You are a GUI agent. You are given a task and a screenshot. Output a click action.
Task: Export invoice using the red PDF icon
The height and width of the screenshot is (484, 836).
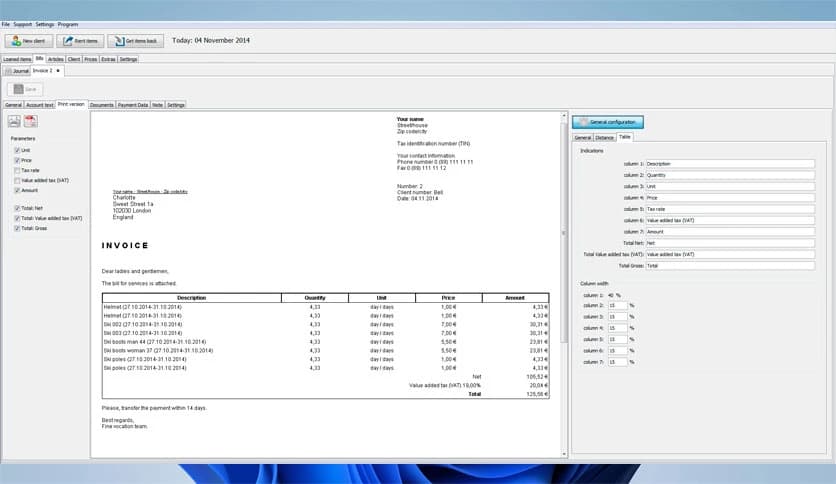[x=31, y=121]
